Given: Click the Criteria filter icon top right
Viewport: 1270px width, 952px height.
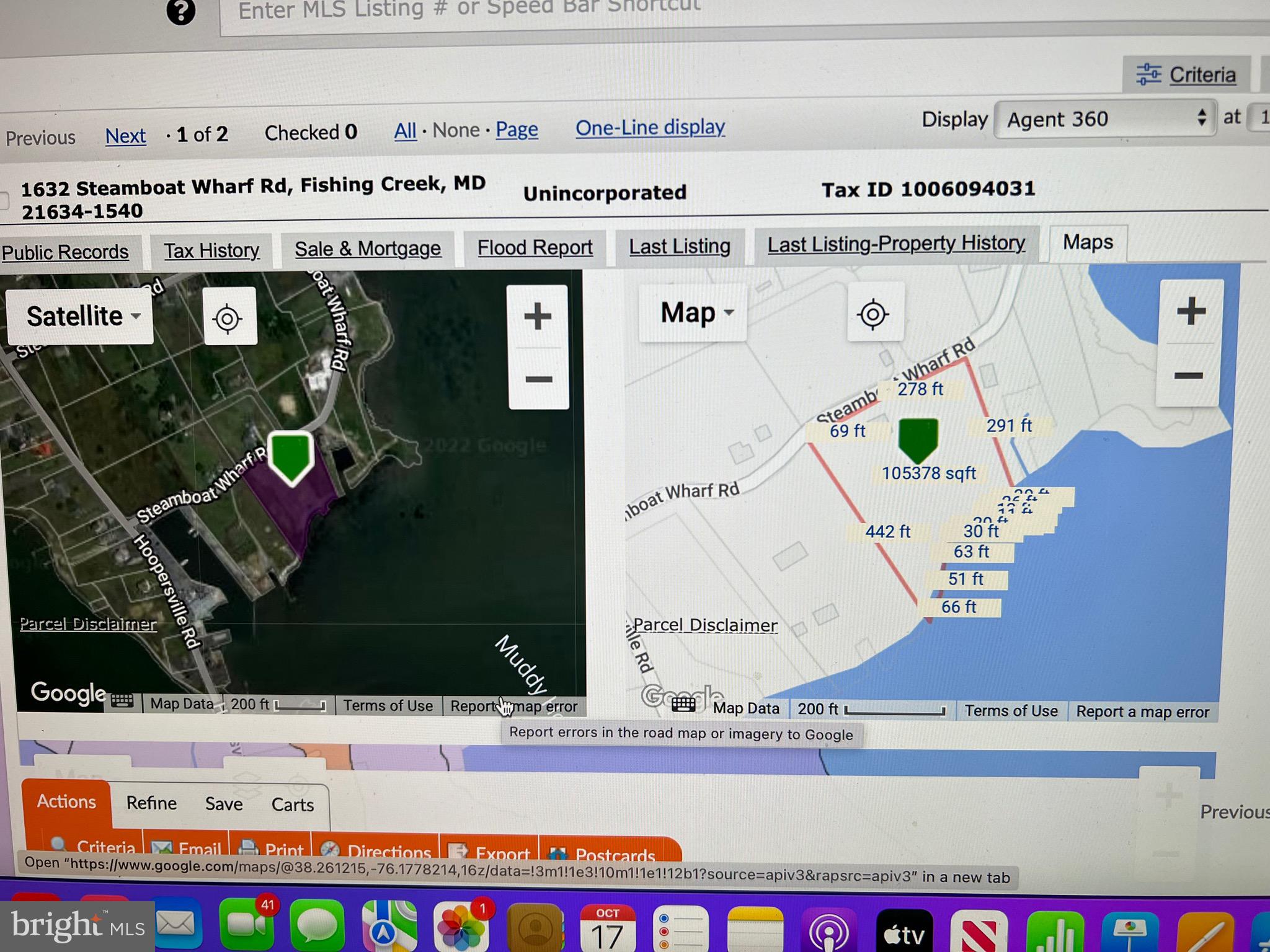Looking at the screenshot, I should (1150, 74).
